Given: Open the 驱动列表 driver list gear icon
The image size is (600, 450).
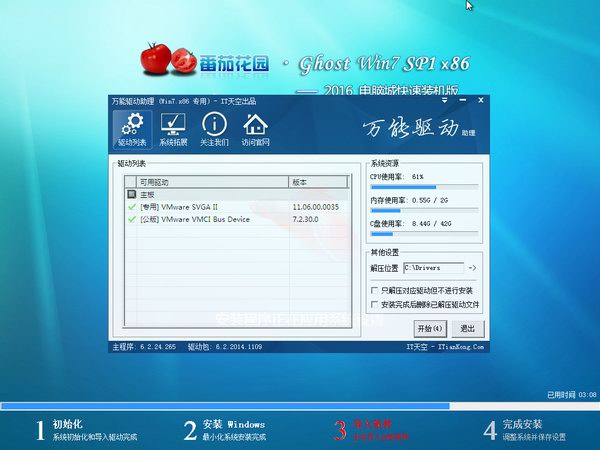Looking at the screenshot, I should pyautogui.click(x=132, y=128).
